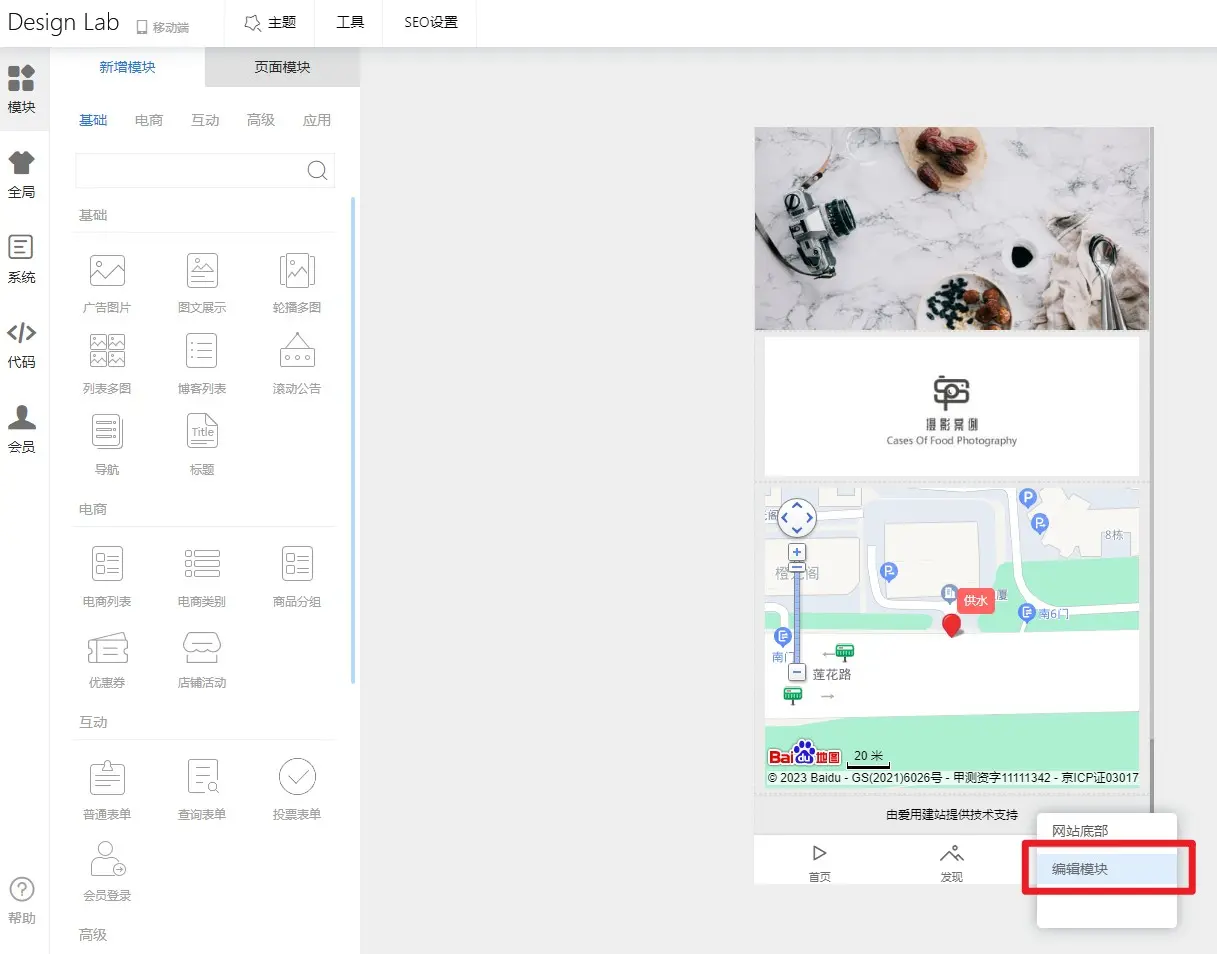Click the map zoom in plus button
1217x954 pixels.
pyautogui.click(x=797, y=552)
